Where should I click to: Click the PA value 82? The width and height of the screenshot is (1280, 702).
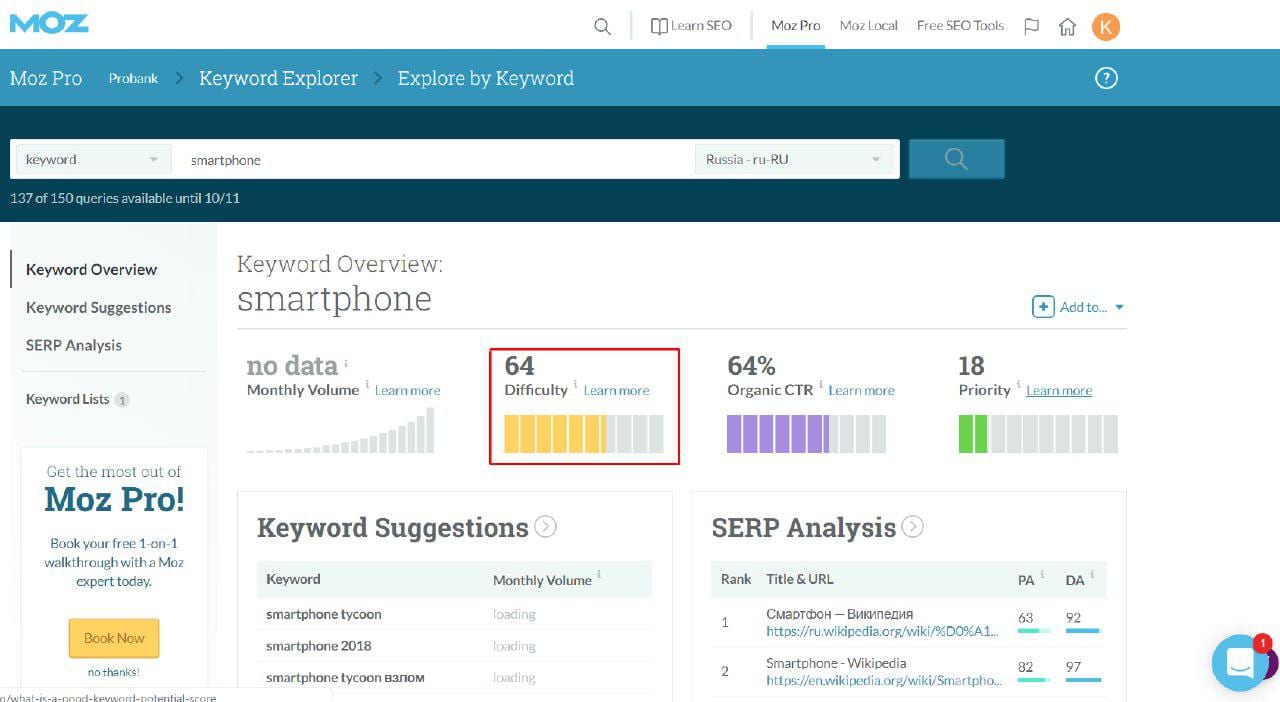point(1026,667)
